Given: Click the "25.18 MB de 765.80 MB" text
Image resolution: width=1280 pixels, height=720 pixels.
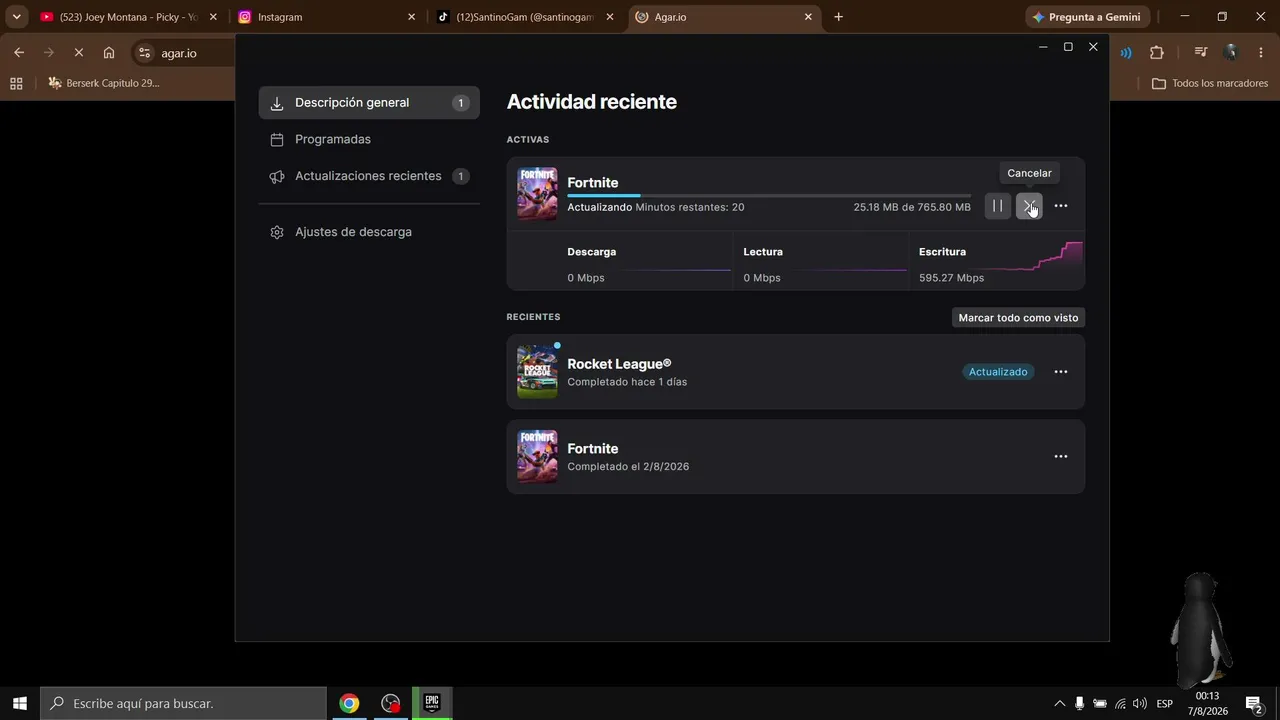Looking at the screenshot, I should pos(912,207).
